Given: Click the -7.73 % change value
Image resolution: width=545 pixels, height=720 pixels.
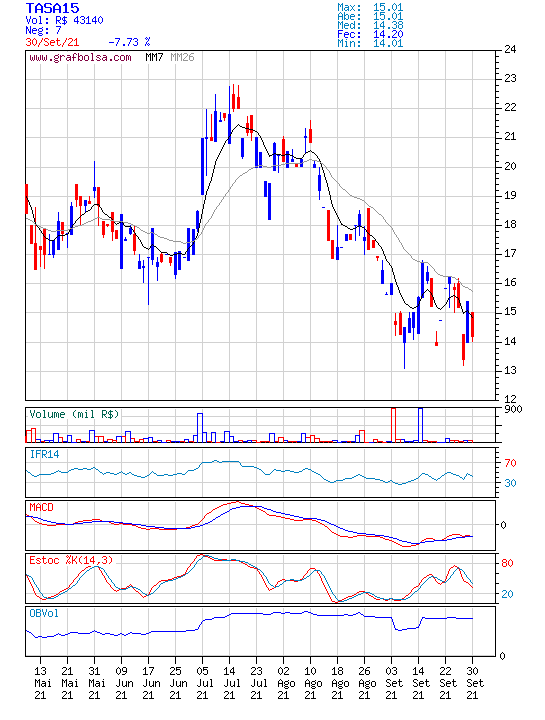Looking at the screenshot, I should (129, 42).
